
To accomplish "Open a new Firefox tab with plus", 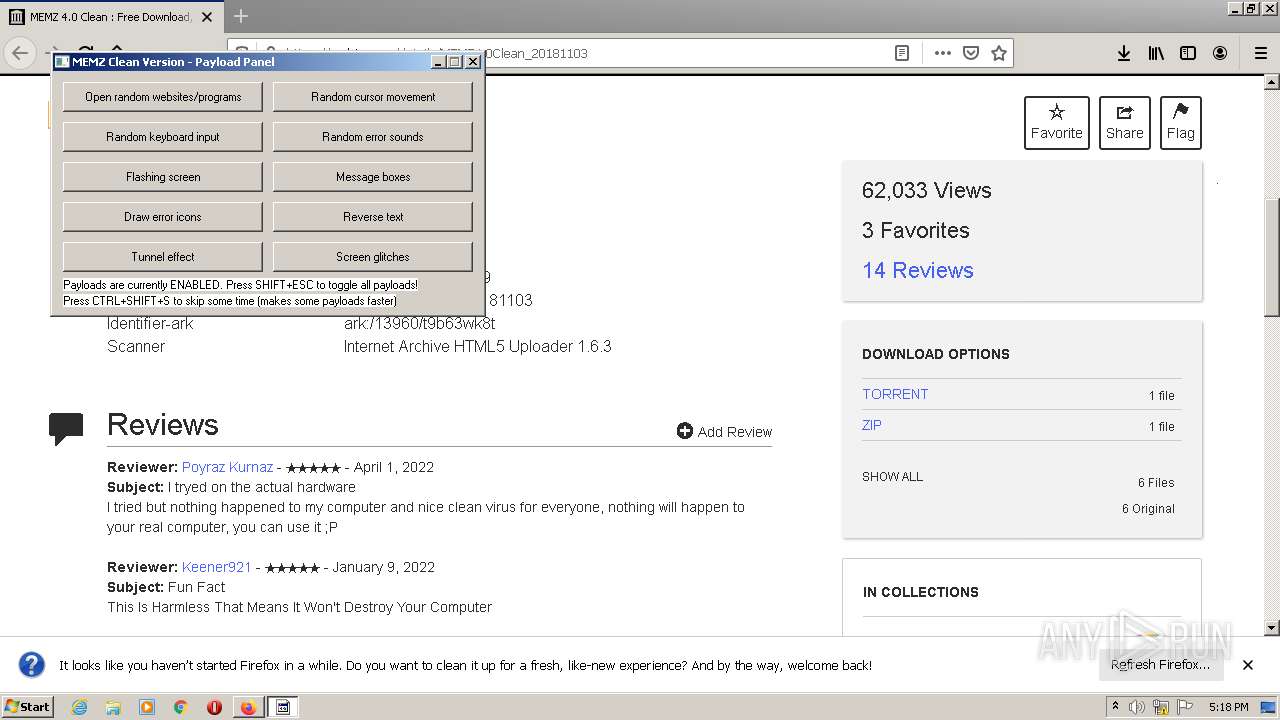I will coord(241,16).
